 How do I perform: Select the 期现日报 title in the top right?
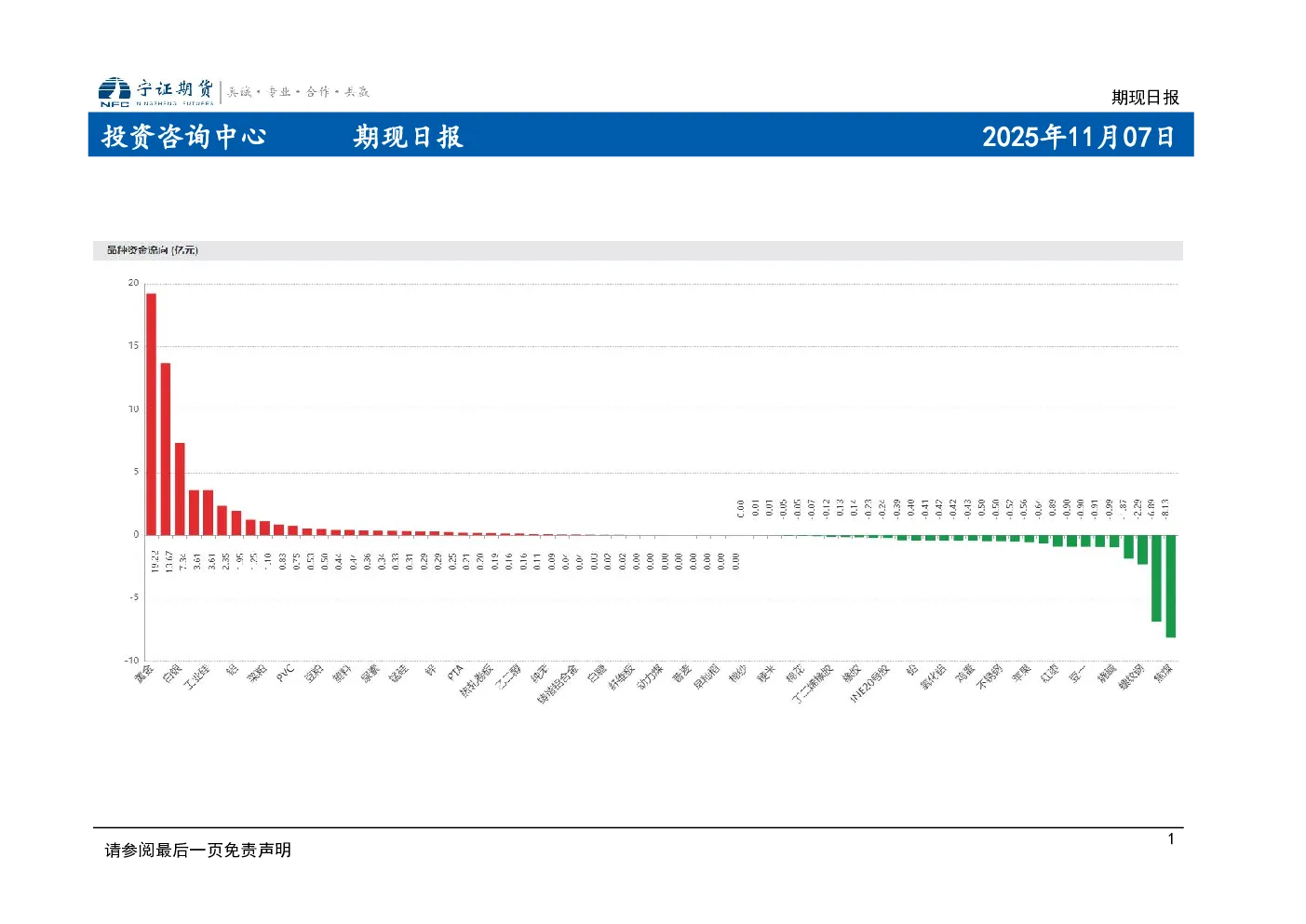(x=1145, y=98)
